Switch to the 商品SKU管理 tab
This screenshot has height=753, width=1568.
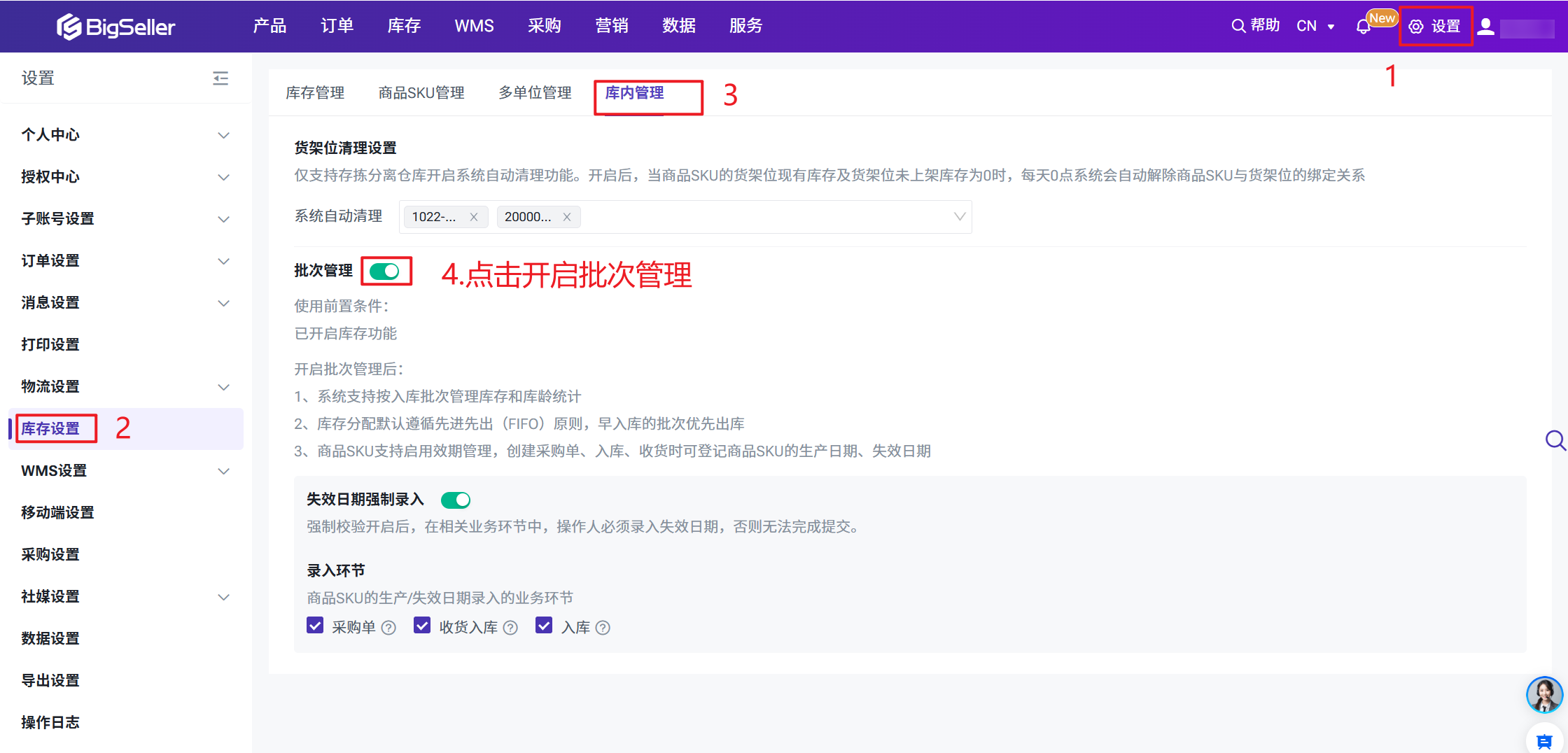421,93
